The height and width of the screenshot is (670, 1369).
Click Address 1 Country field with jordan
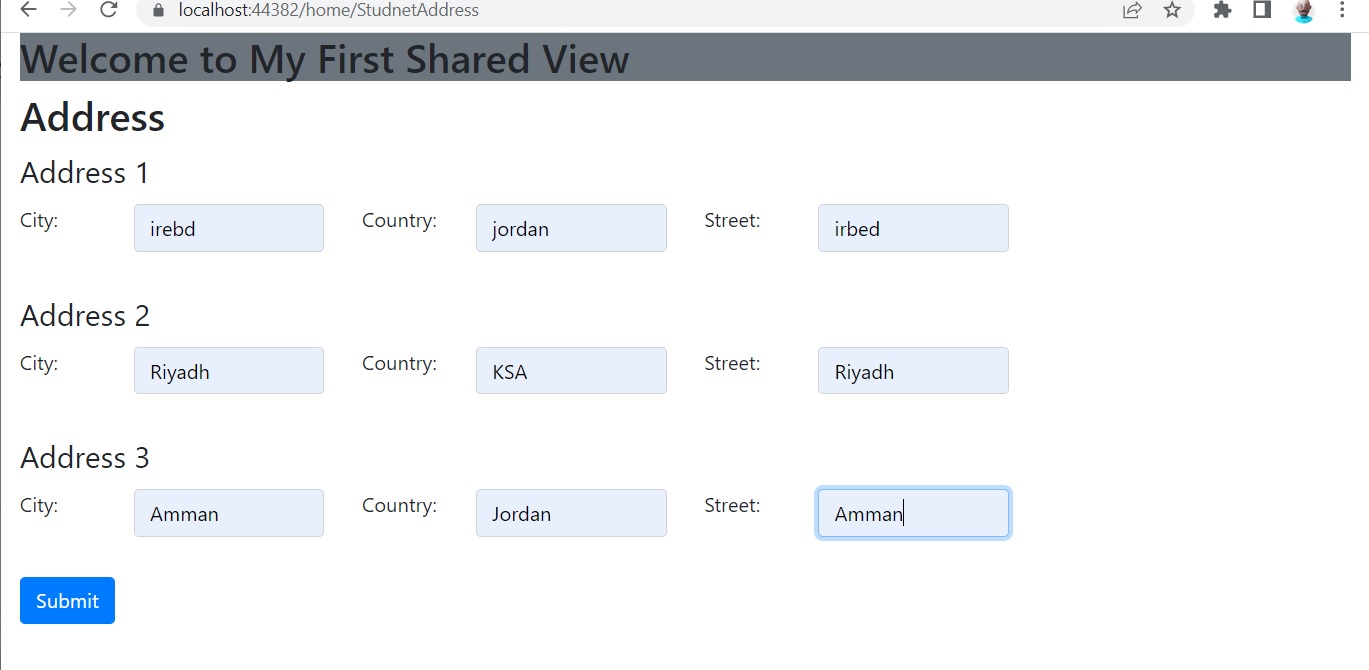click(571, 228)
